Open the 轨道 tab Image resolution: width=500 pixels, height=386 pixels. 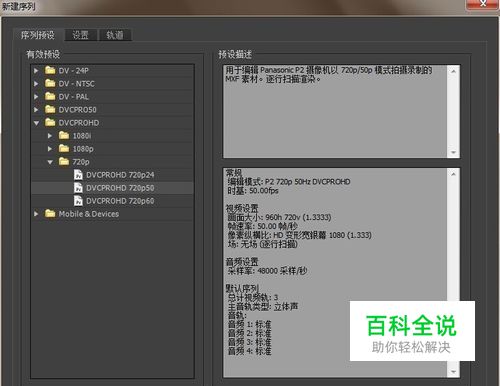[x=115, y=35]
